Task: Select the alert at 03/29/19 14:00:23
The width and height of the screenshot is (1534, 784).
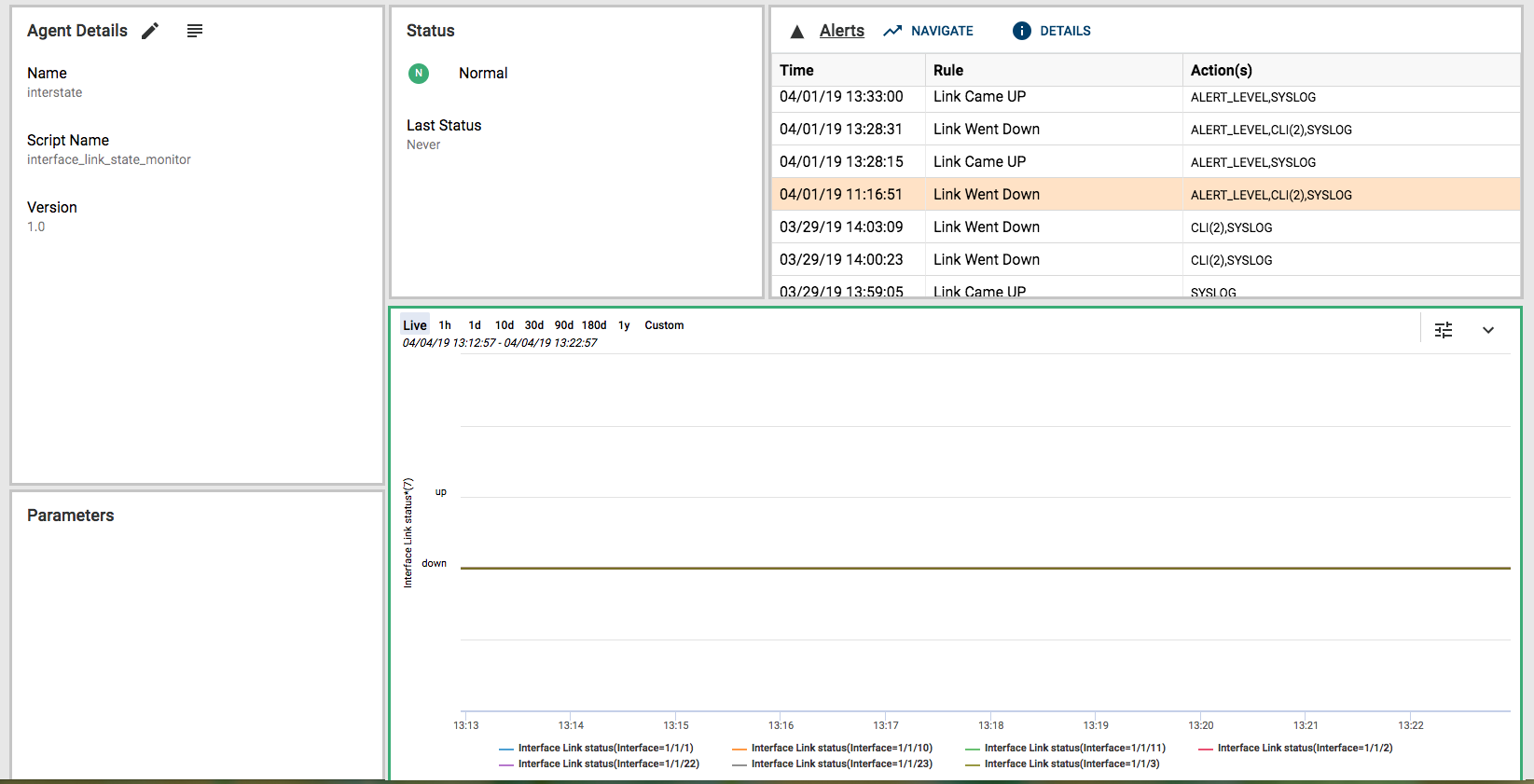Action: pos(1146,259)
